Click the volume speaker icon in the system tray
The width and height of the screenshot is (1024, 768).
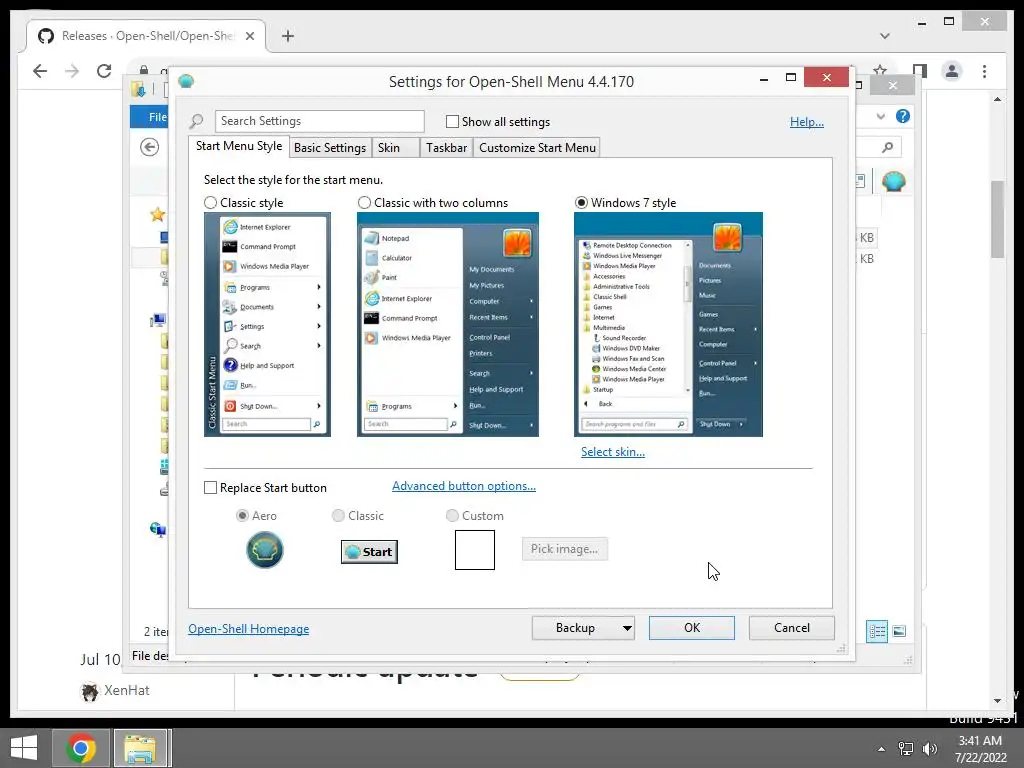pyautogui.click(x=929, y=748)
